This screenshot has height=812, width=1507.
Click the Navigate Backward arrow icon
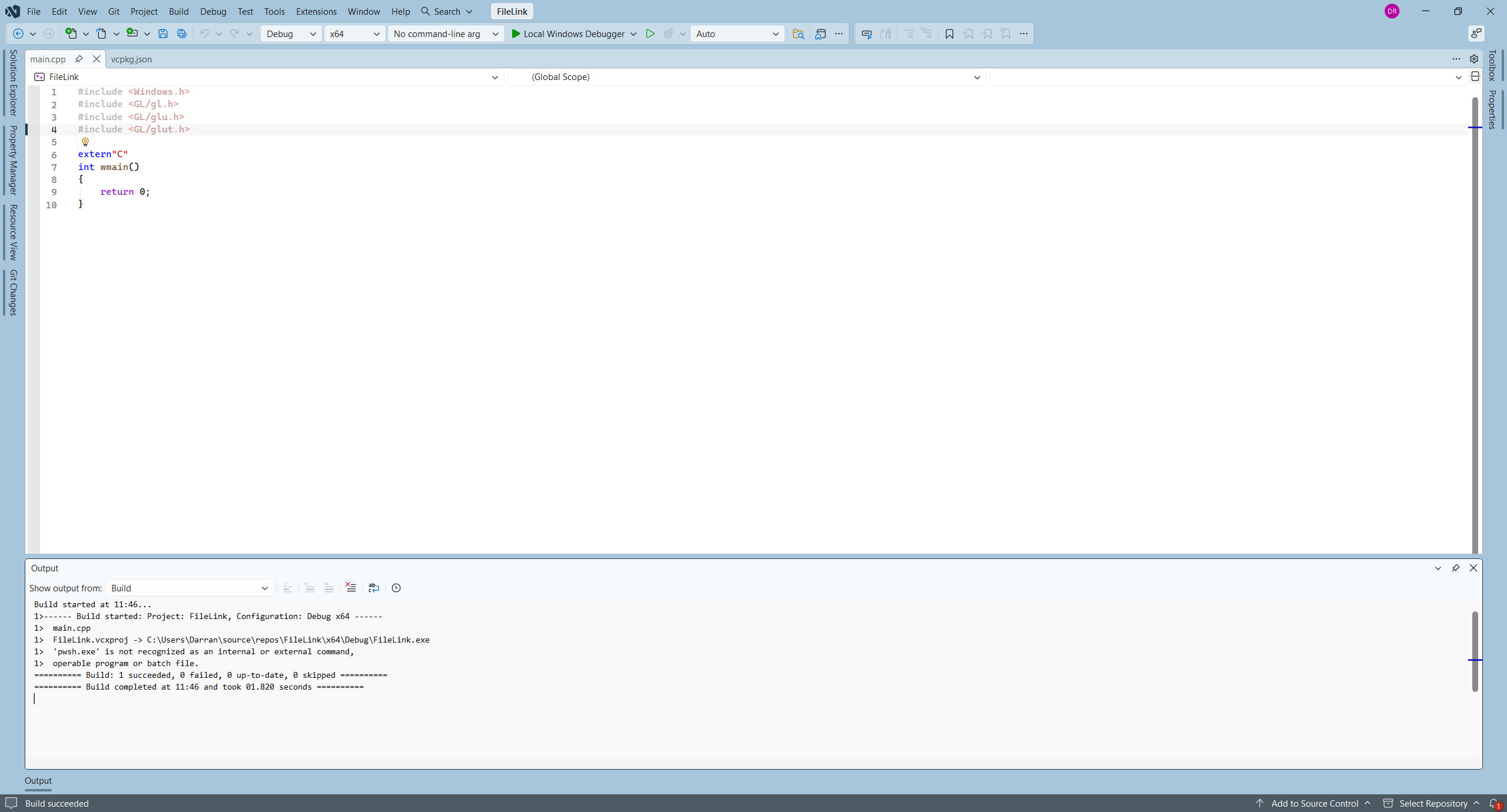tap(18, 34)
